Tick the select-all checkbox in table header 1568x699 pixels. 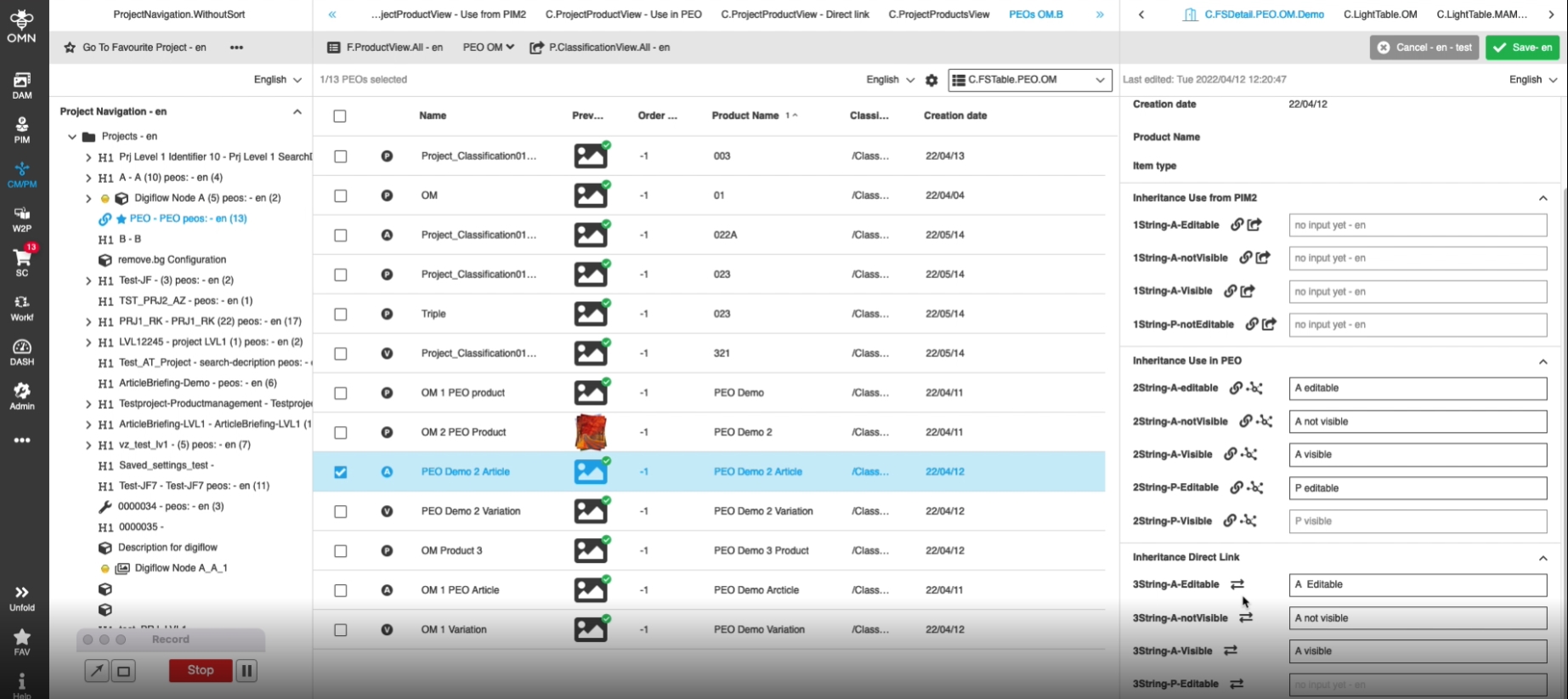coord(340,116)
